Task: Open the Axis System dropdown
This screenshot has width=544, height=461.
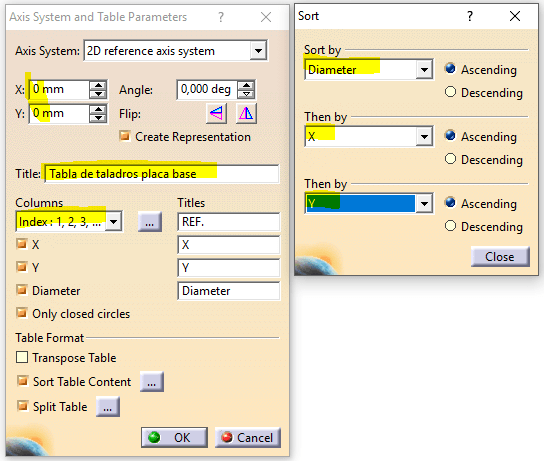Action: click(x=258, y=51)
